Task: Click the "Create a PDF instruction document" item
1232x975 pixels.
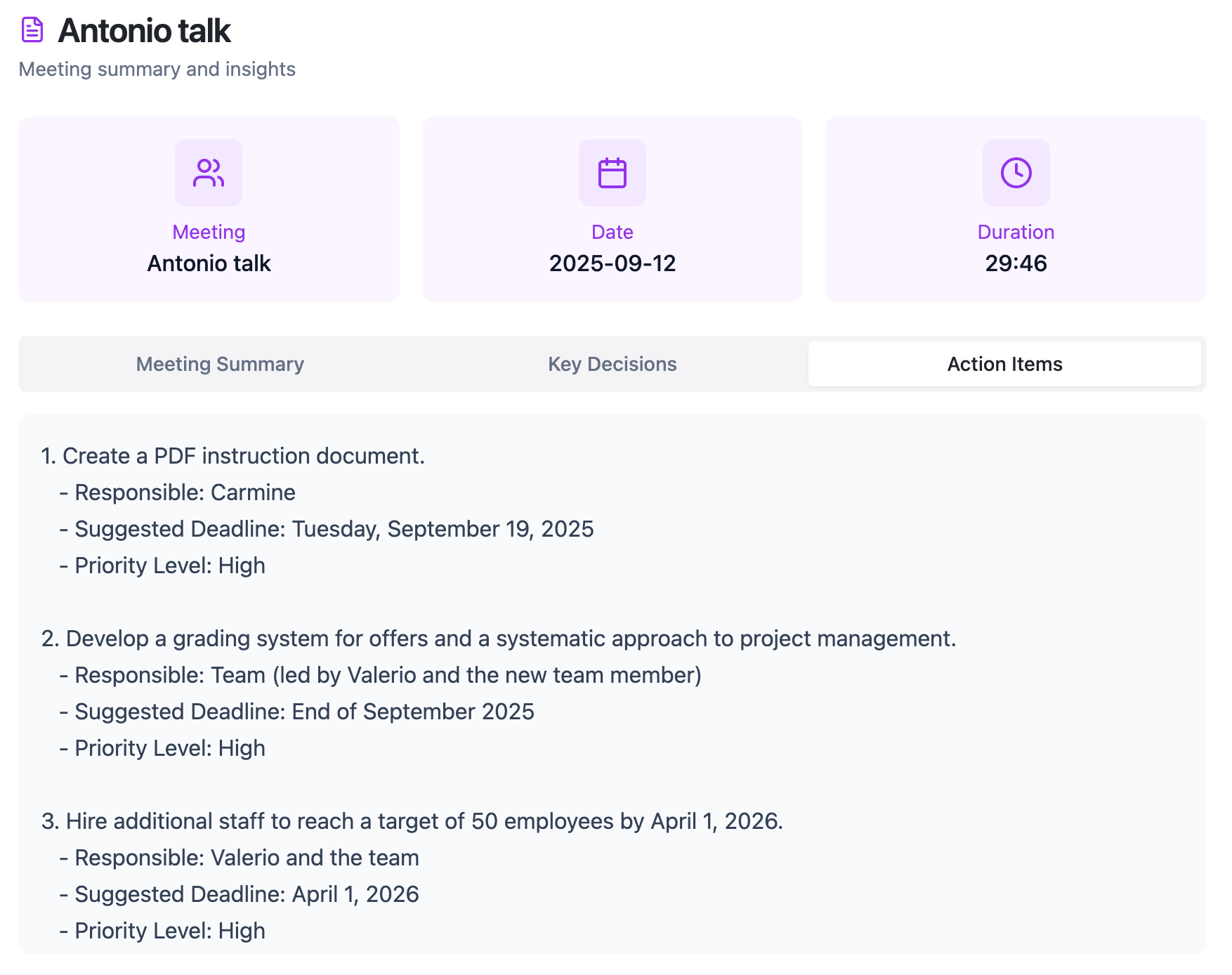Action: point(233,456)
